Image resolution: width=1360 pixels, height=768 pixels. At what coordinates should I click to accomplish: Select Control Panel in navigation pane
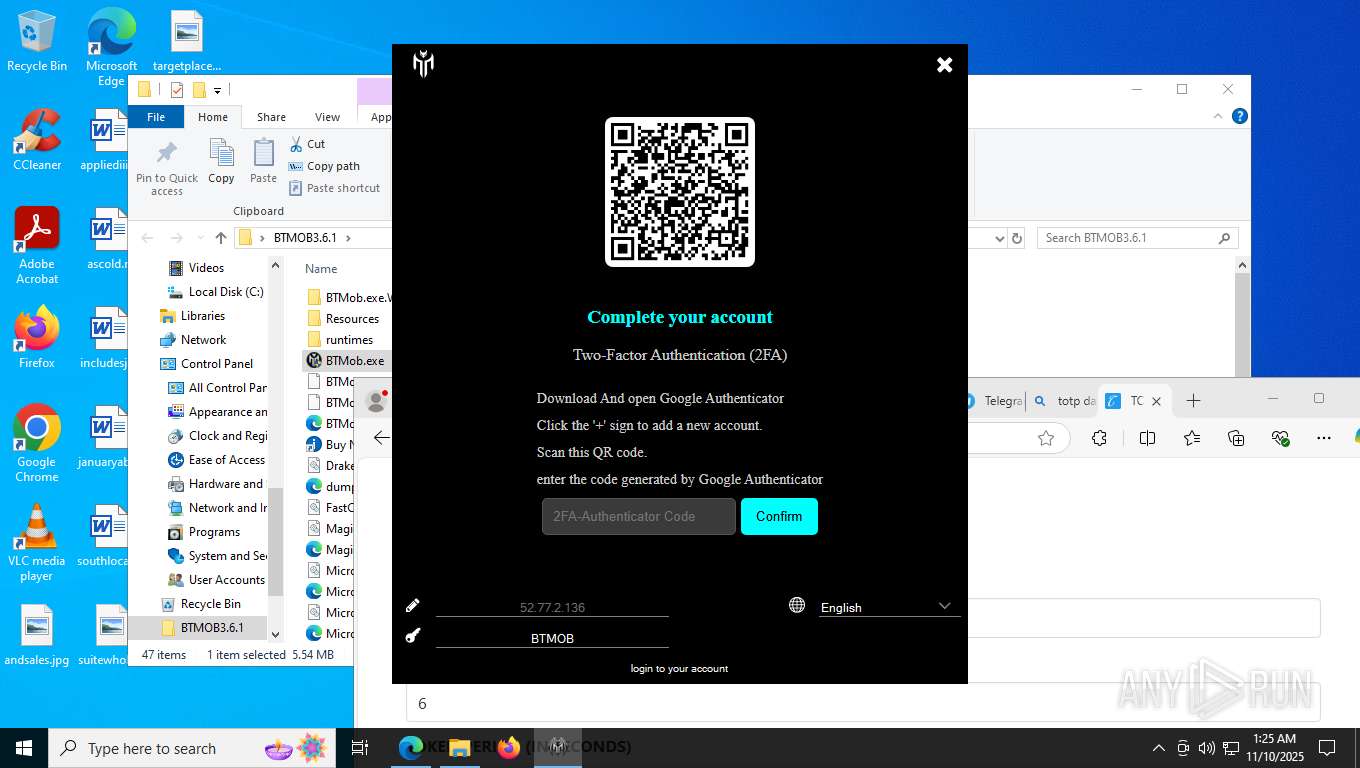click(x=216, y=364)
